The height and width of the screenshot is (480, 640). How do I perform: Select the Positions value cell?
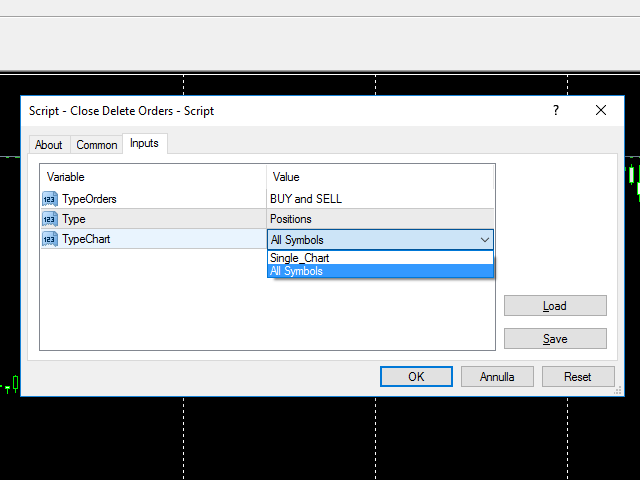380,219
